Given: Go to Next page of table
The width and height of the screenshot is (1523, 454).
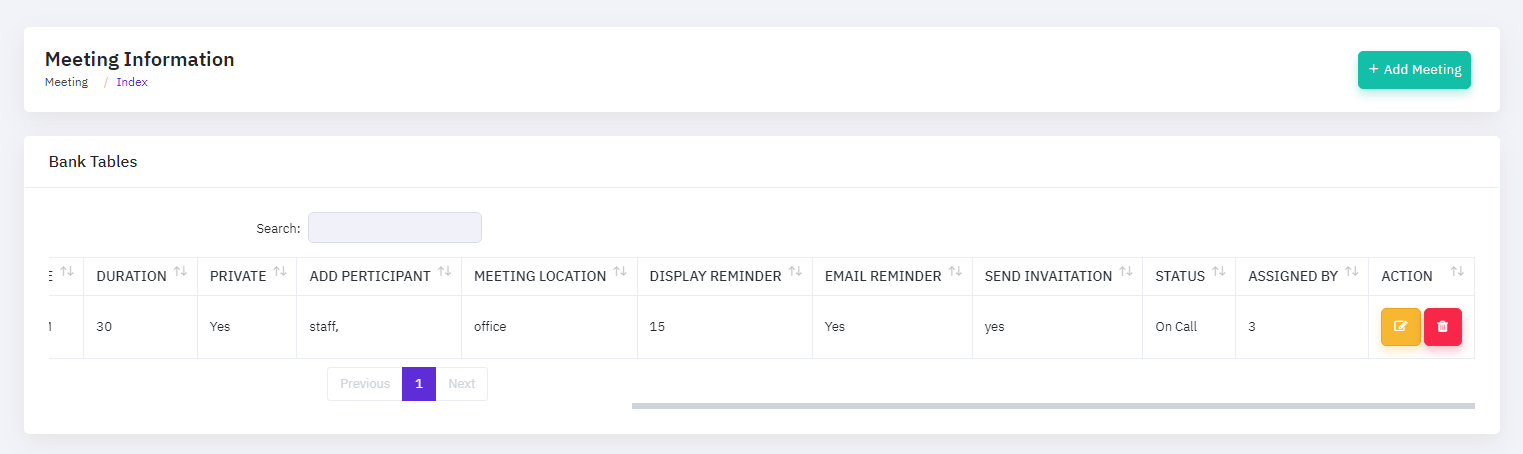Looking at the screenshot, I should coord(462,384).
